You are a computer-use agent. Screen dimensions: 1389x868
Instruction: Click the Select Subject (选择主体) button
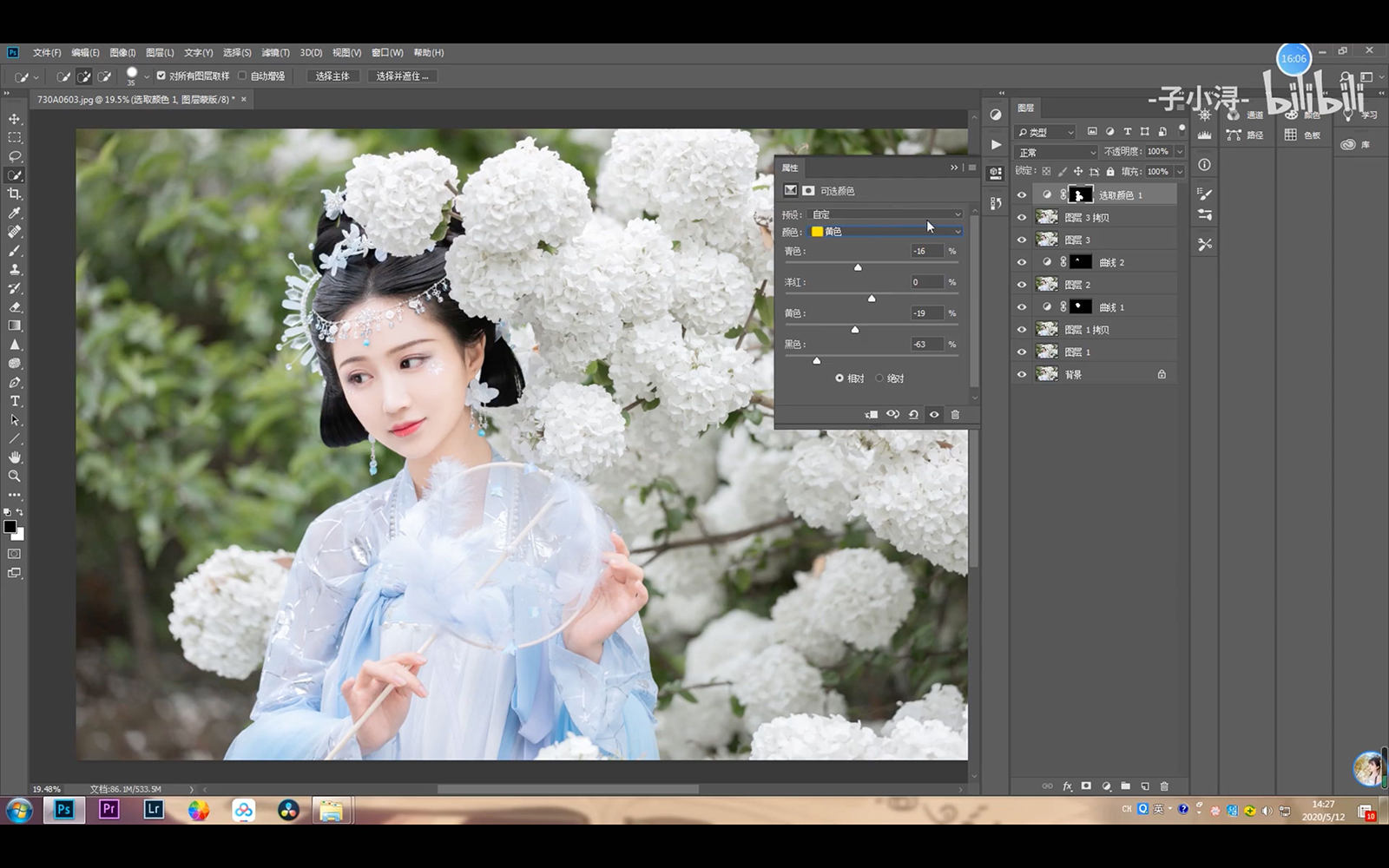[x=332, y=76]
